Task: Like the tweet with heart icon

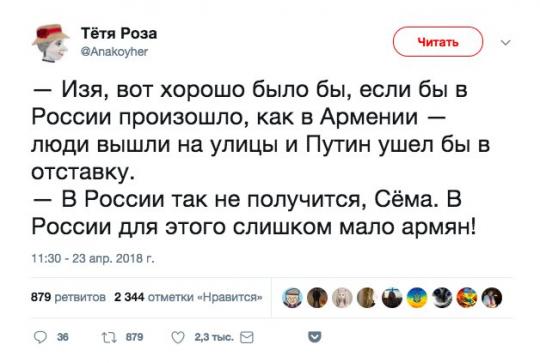Action: 178,338
